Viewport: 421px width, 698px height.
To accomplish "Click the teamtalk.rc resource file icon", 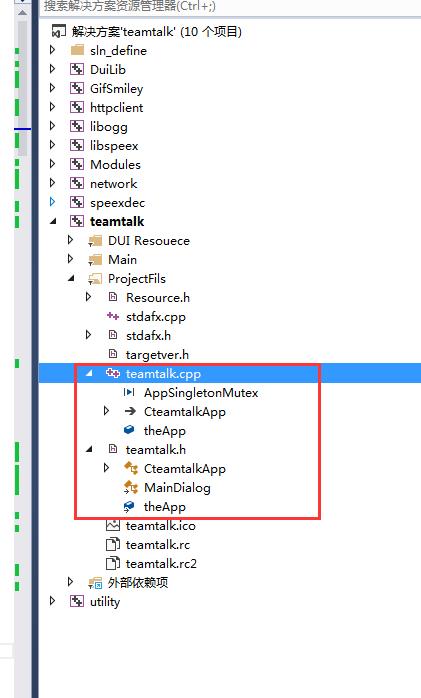I will 113,544.
